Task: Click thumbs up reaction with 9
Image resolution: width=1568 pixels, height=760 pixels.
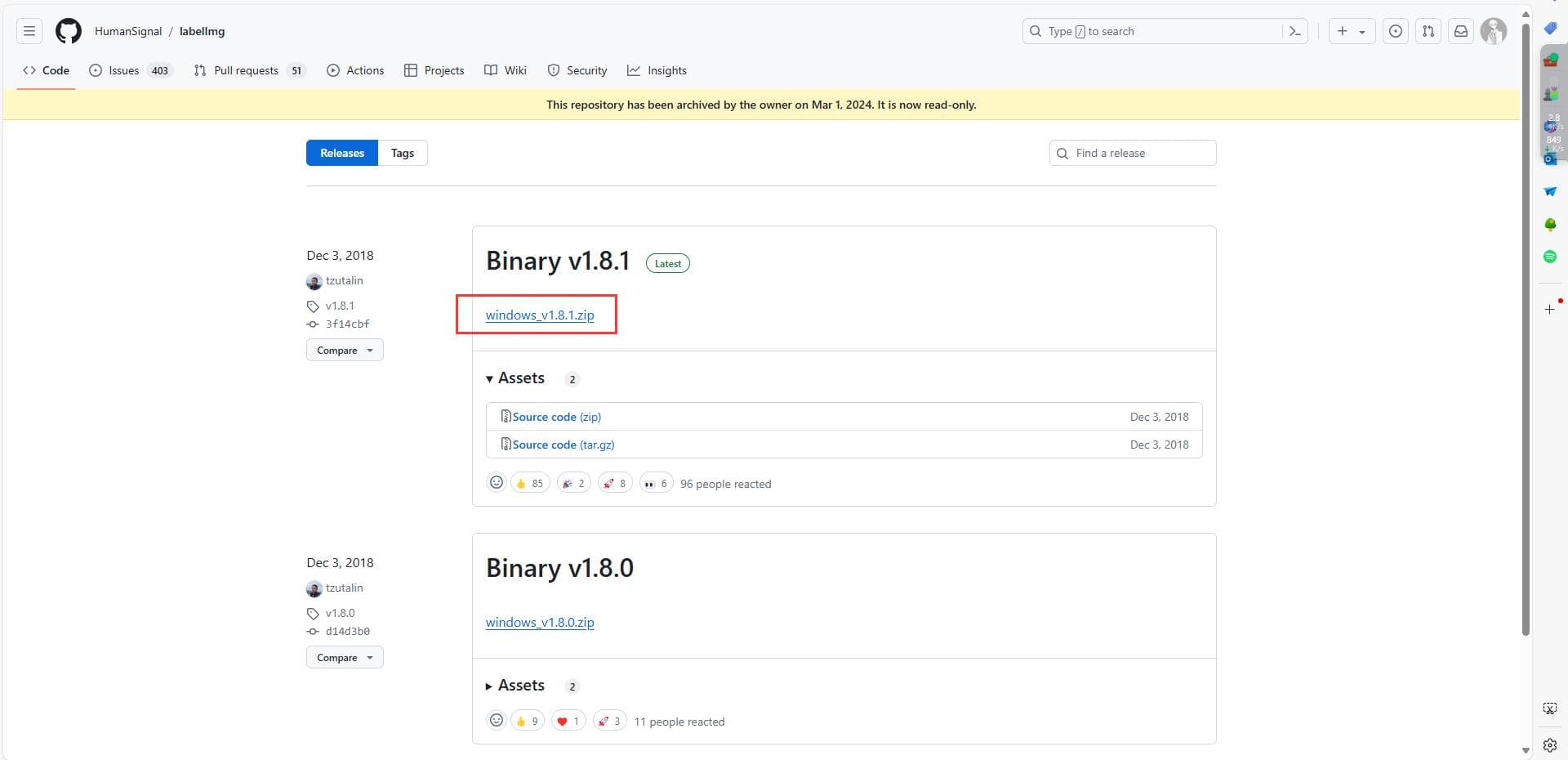Action: (x=528, y=721)
